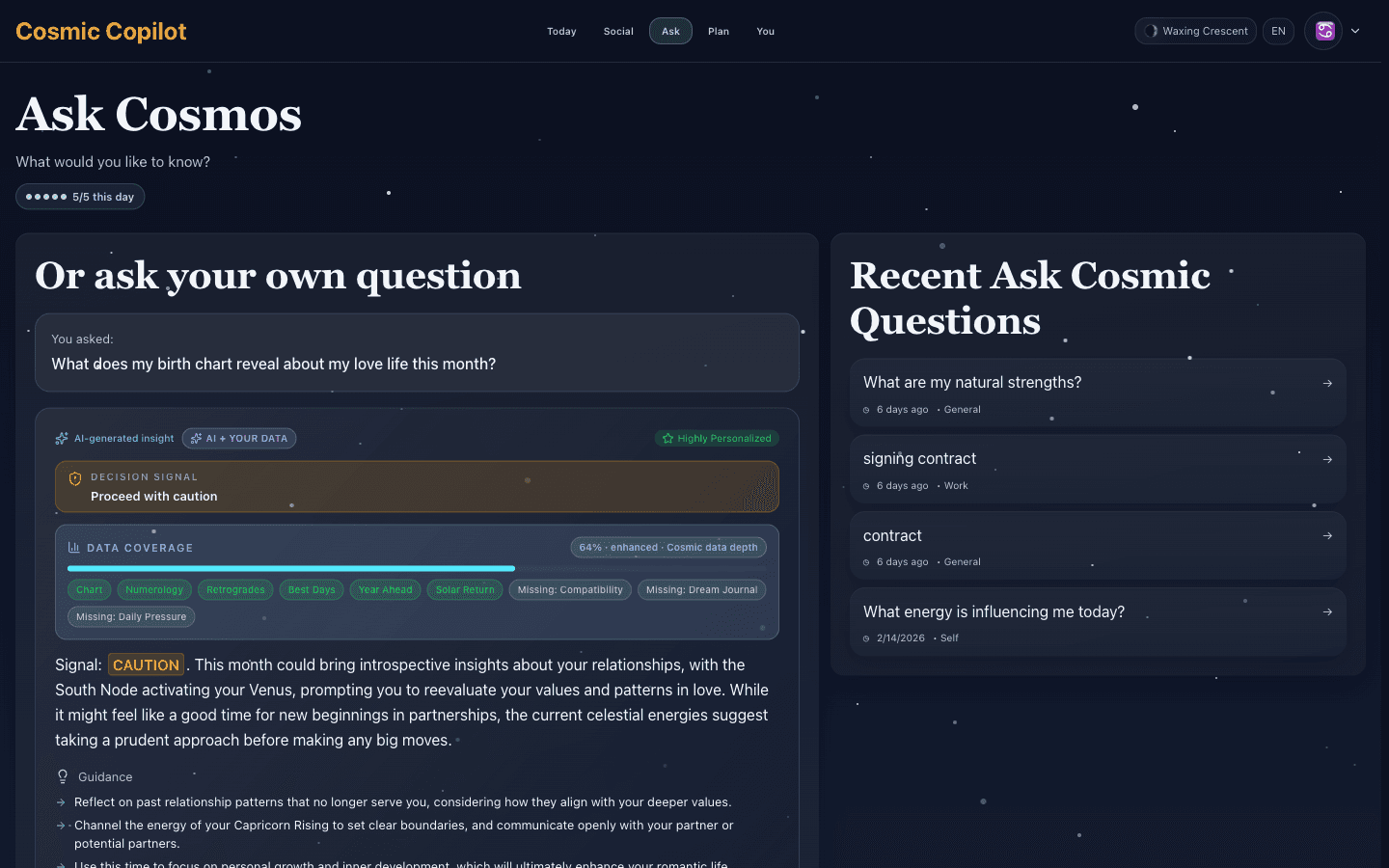This screenshot has width=1389, height=868.
Task: Click the Year Ahead tag
Action: pos(386,590)
